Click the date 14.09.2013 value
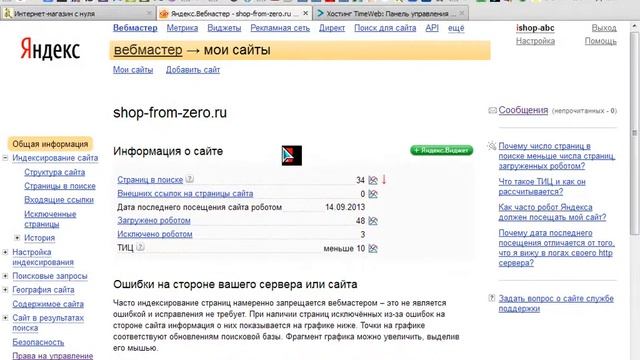This screenshot has height=360, width=640. (345, 207)
